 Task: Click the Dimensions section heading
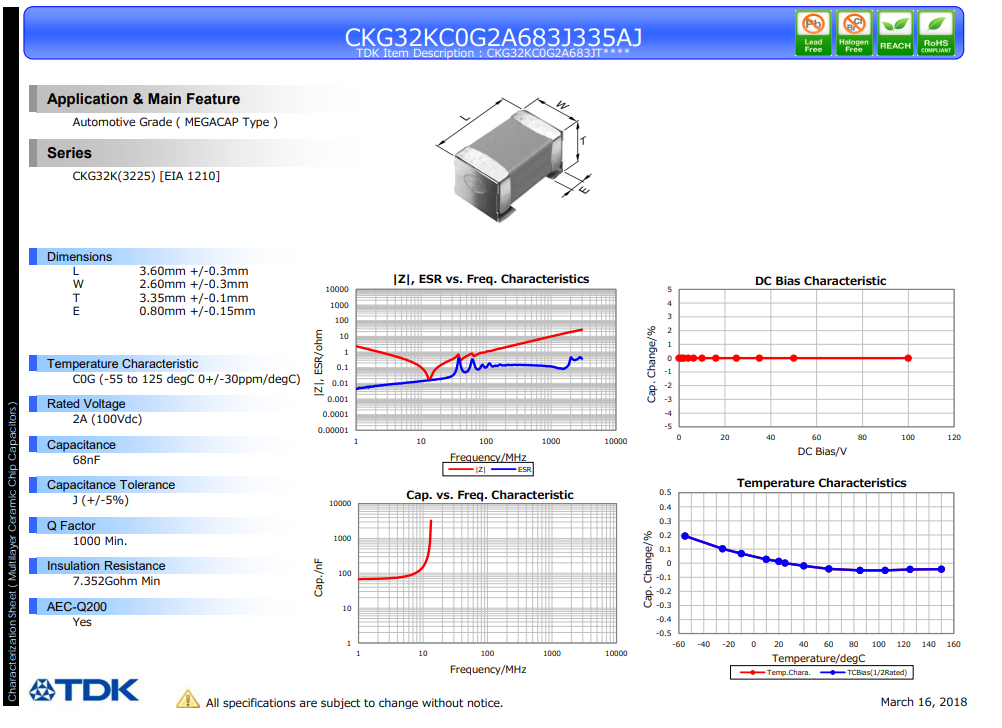[79, 256]
